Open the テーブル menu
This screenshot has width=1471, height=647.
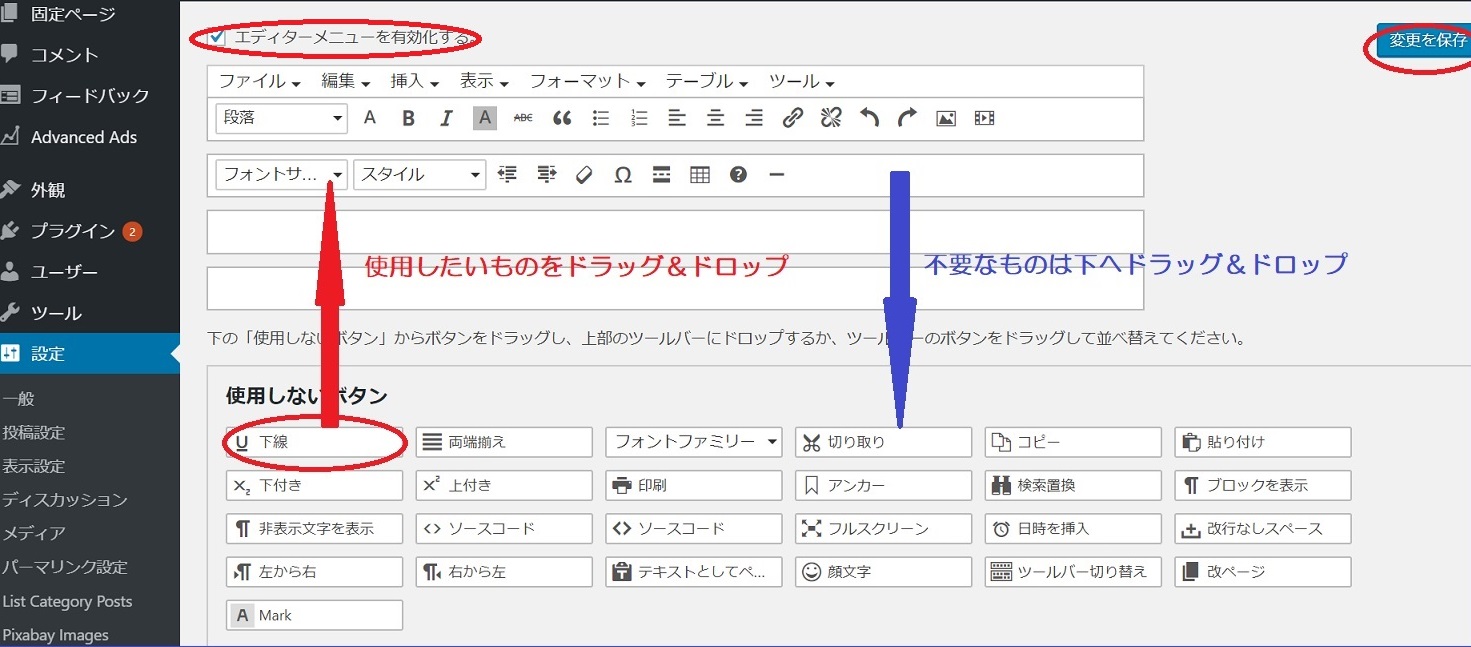706,81
